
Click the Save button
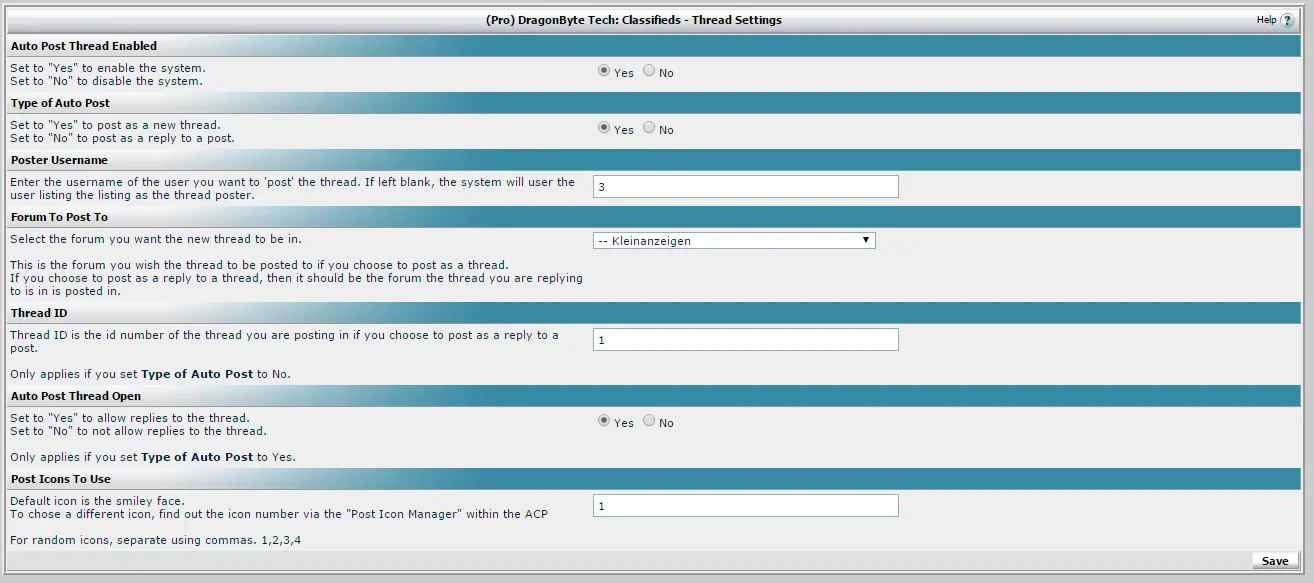tap(1275, 561)
